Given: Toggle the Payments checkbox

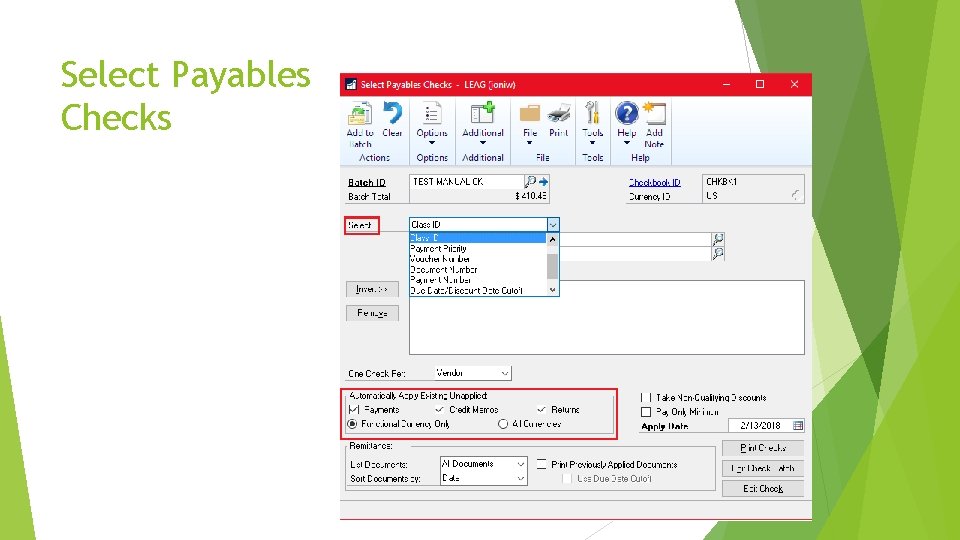Looking at the screenshot, I should tap(354, 410).
